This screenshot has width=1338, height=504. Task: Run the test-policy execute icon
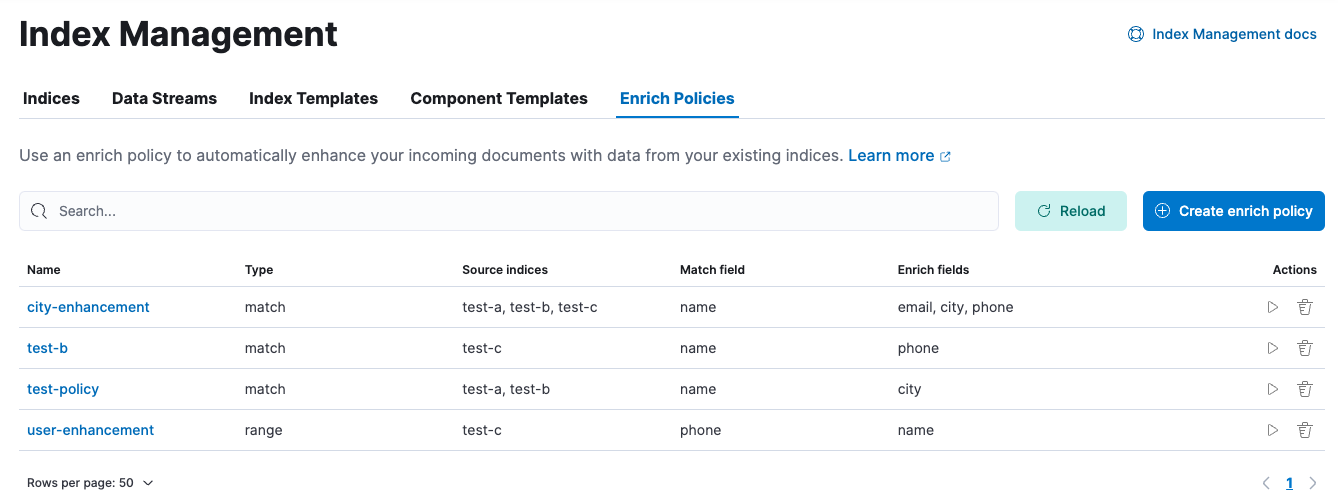click(1273, 389)
